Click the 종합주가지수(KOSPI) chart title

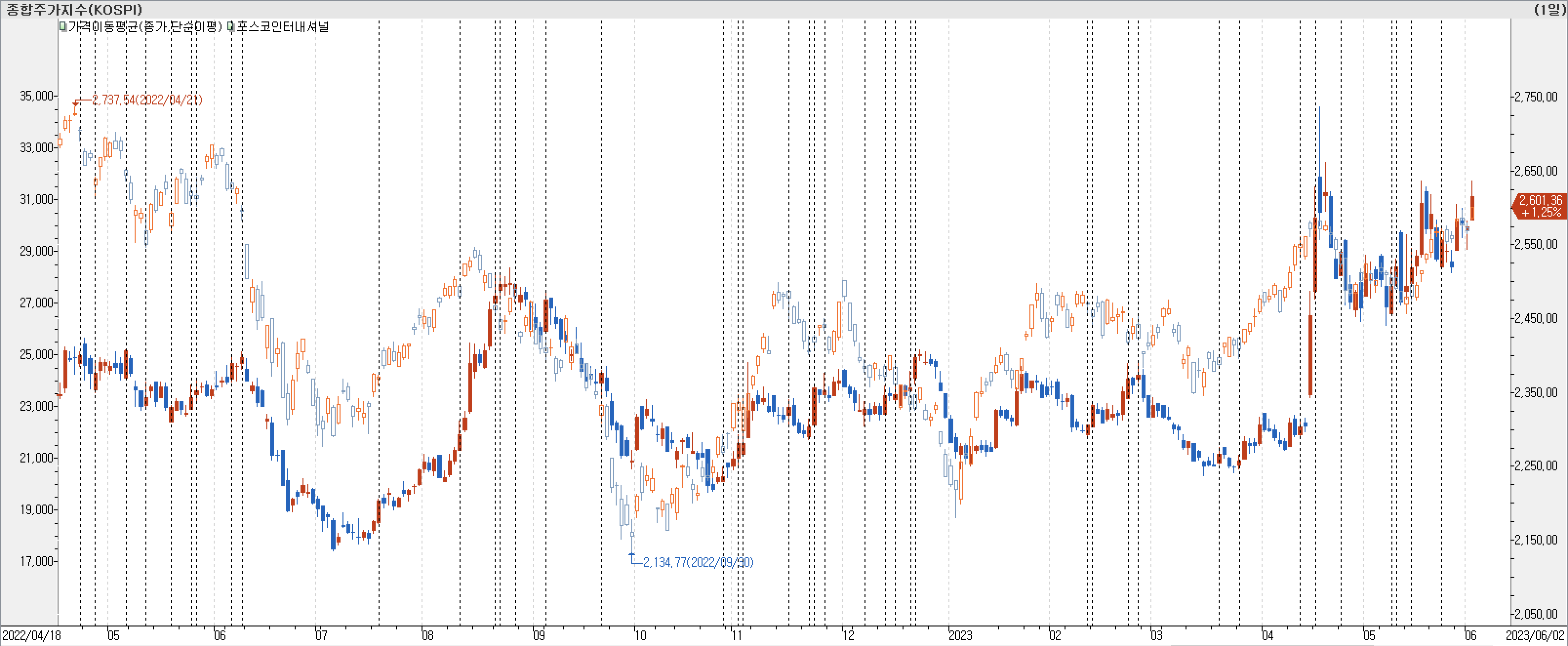[x=74, y=9]
